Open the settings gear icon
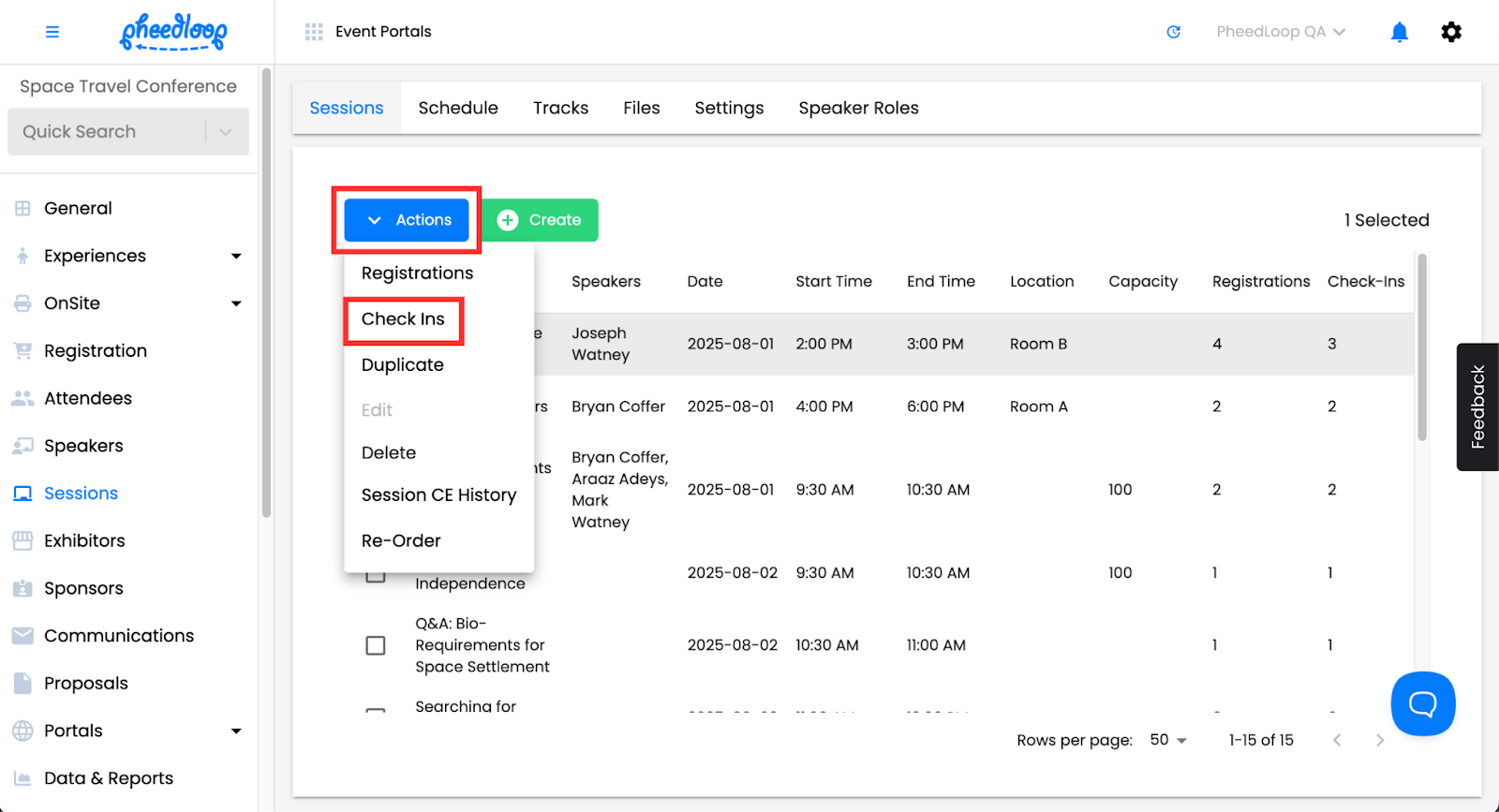This screenshot has height=812, width=1499. [x=1450, y=32]
